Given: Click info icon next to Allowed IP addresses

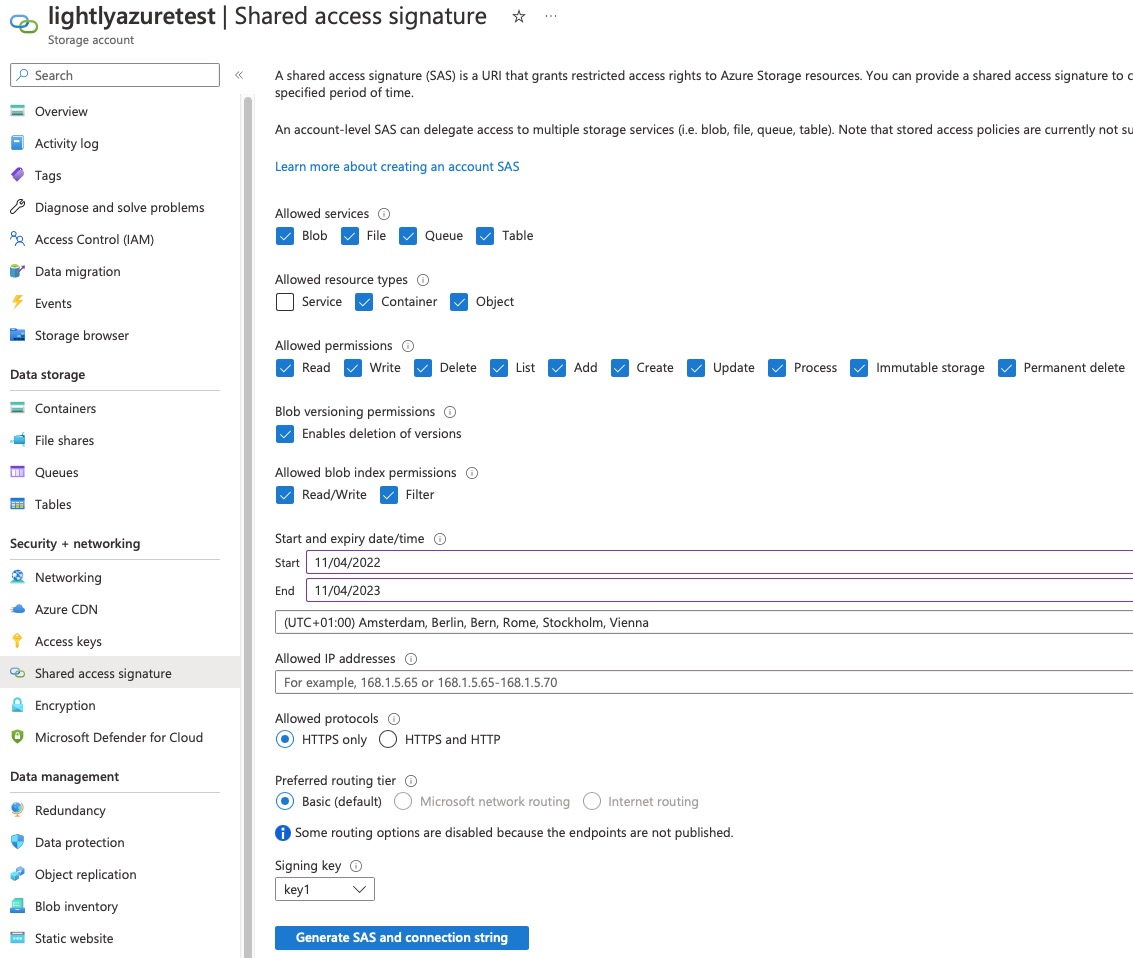Looking at the screenshot, I should coord(411,659).
